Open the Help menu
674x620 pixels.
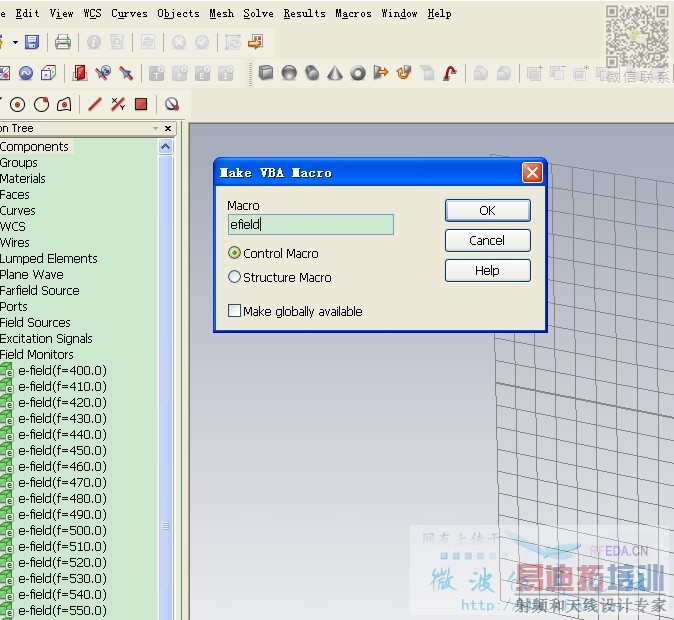pos(439,13)
